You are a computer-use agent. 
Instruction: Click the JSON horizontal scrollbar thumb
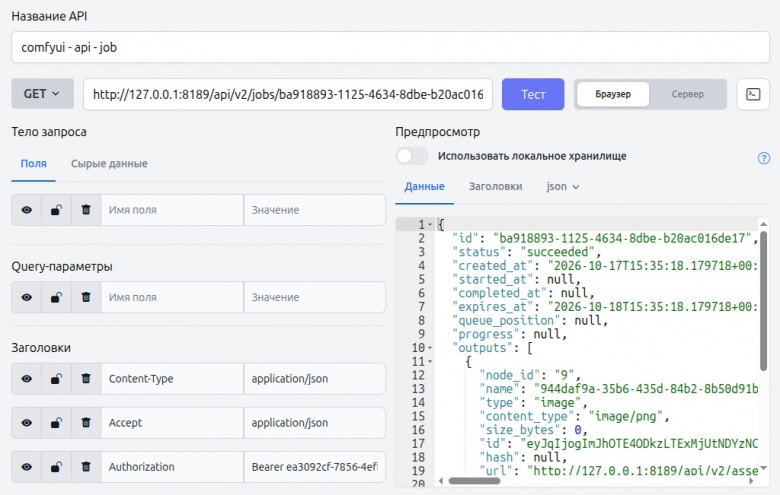[x=474, y=481]
